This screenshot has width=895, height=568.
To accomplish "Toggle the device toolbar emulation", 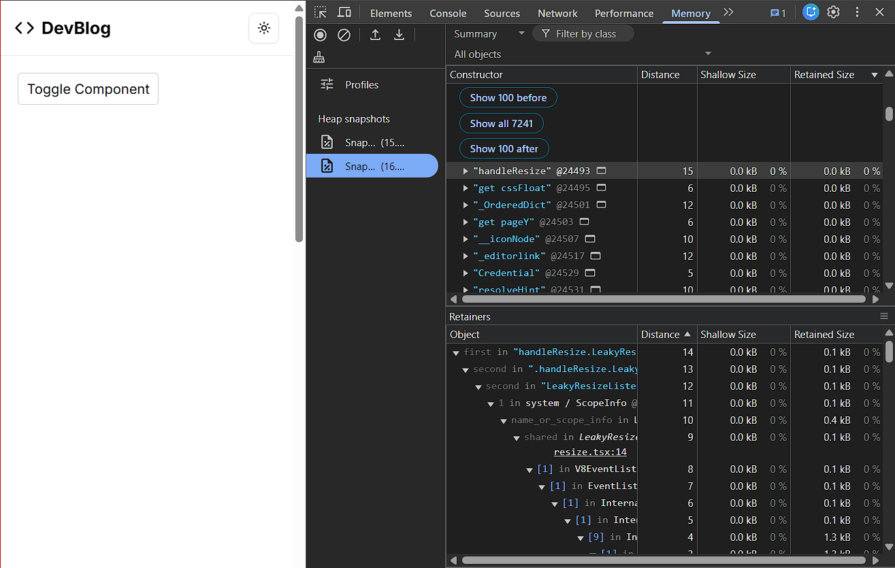I will click(x=344, y=13).
